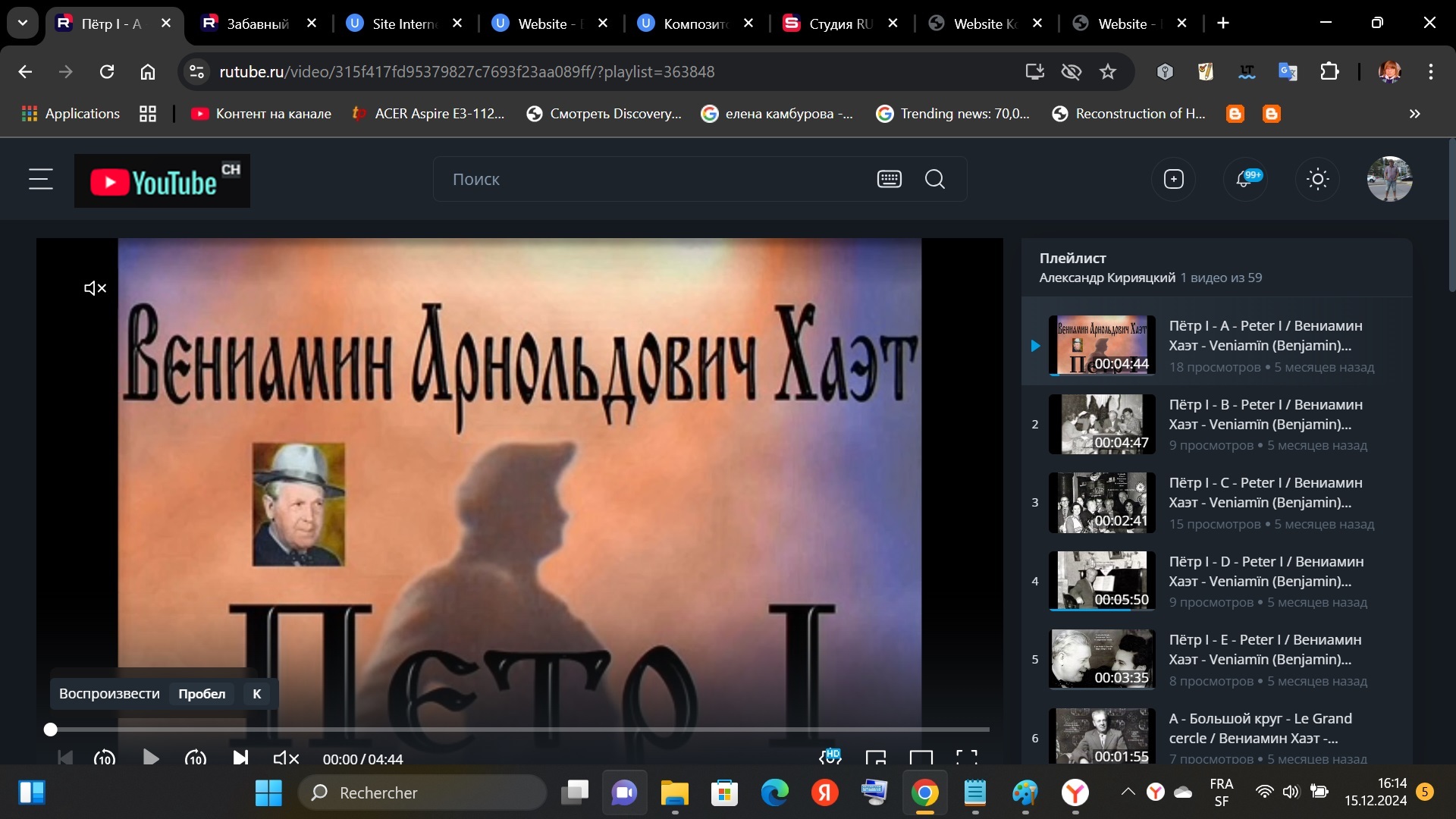The image size is (1456, 819).
Task: Click the search magnifier icon
Action: pos(935,180)
